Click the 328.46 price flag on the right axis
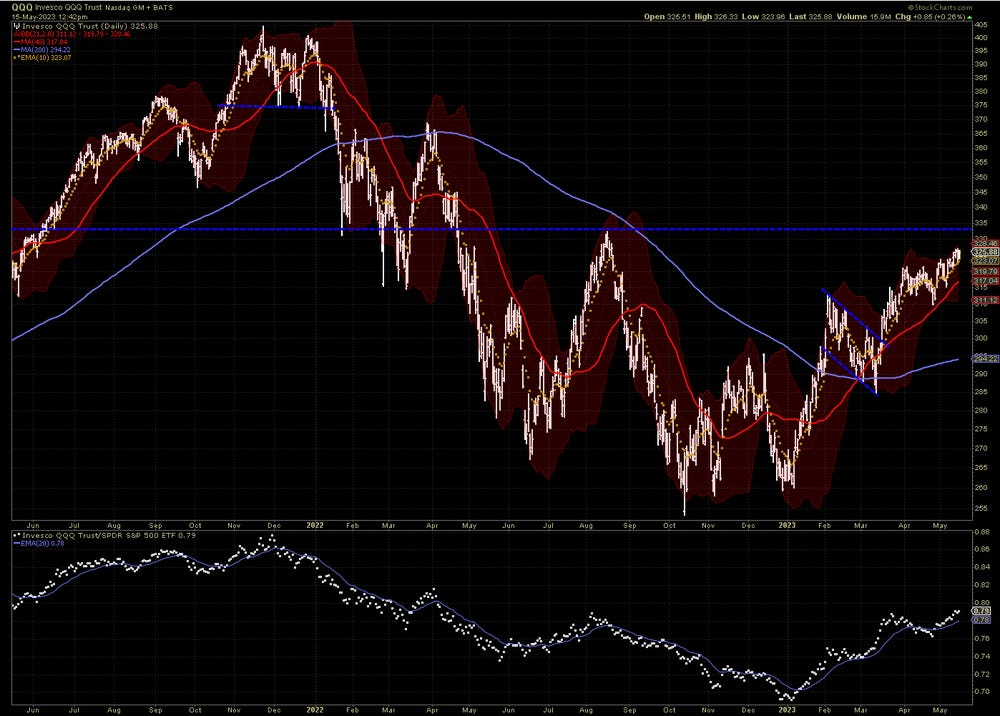1000x716 pixels. coord(985,244)
